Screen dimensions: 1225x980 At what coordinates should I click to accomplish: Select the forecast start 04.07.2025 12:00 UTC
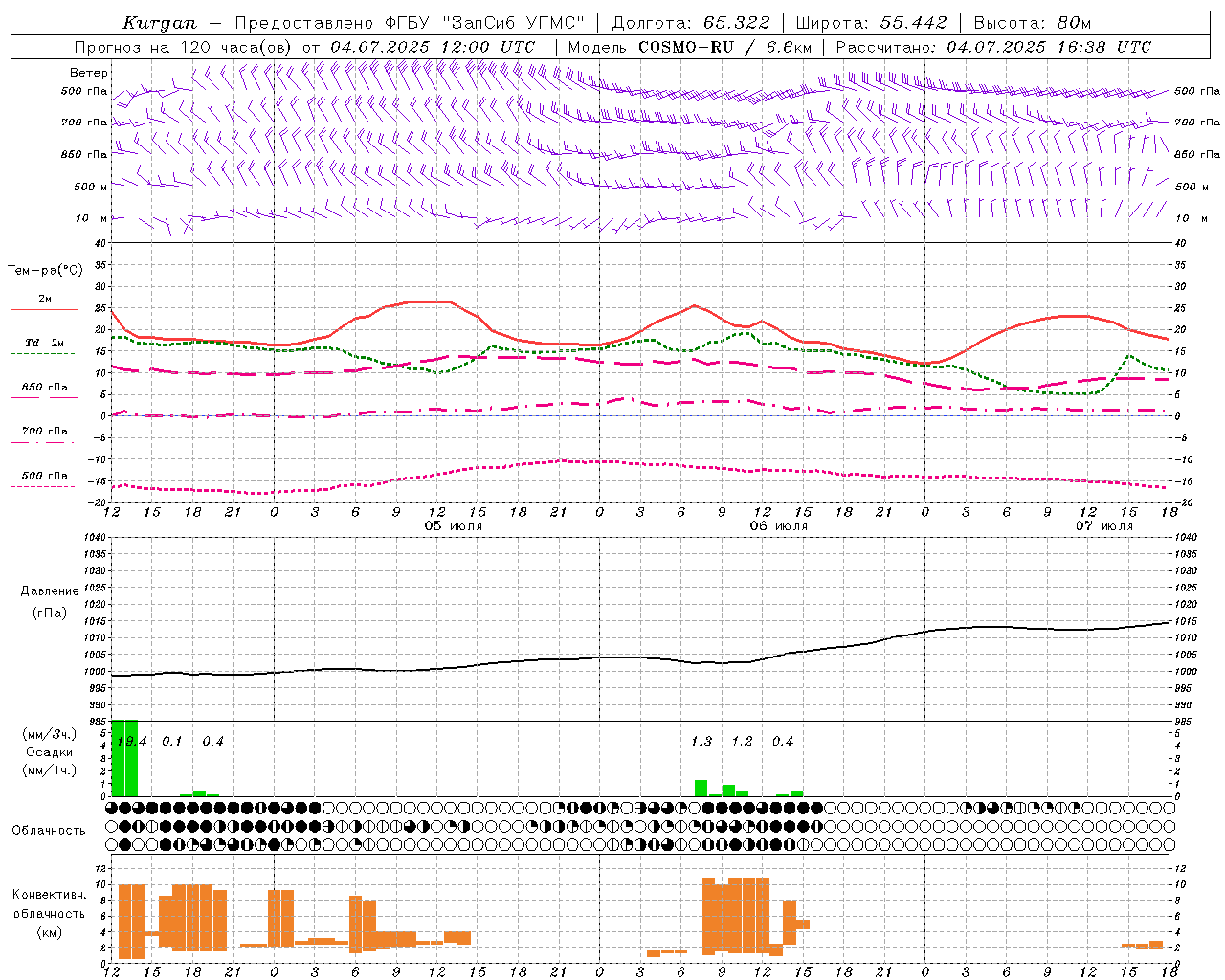[433, 47]
